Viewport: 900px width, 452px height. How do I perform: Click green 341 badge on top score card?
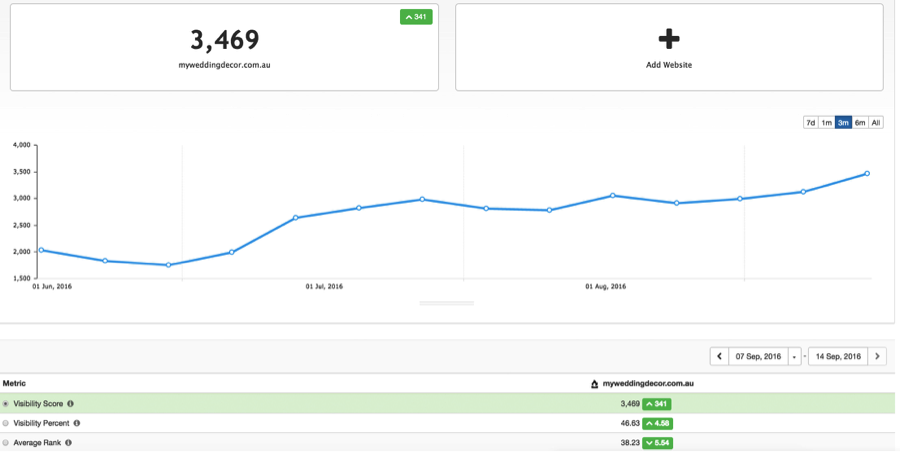416,17
